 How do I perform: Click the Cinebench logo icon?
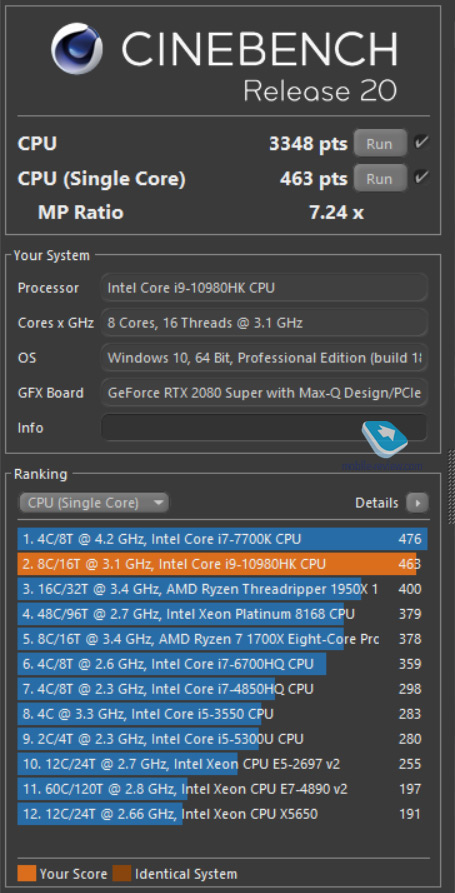coord(77,47)
